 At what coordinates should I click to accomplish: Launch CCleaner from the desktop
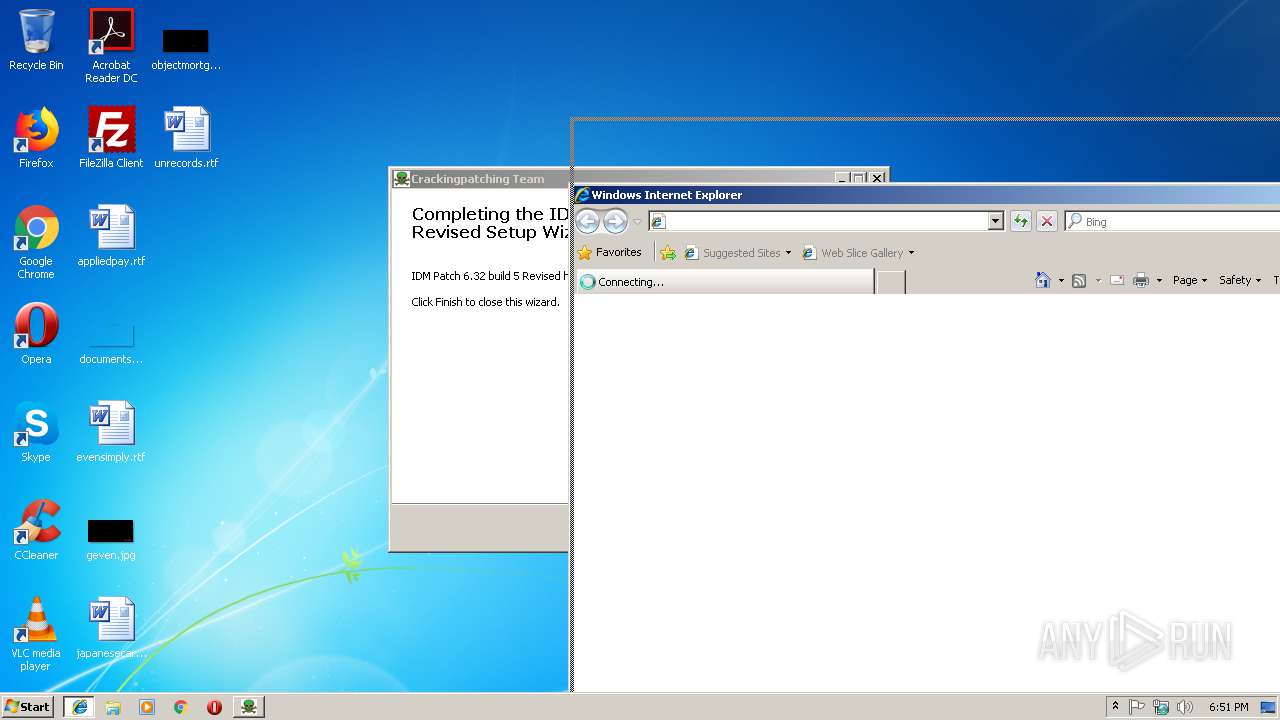36,530
